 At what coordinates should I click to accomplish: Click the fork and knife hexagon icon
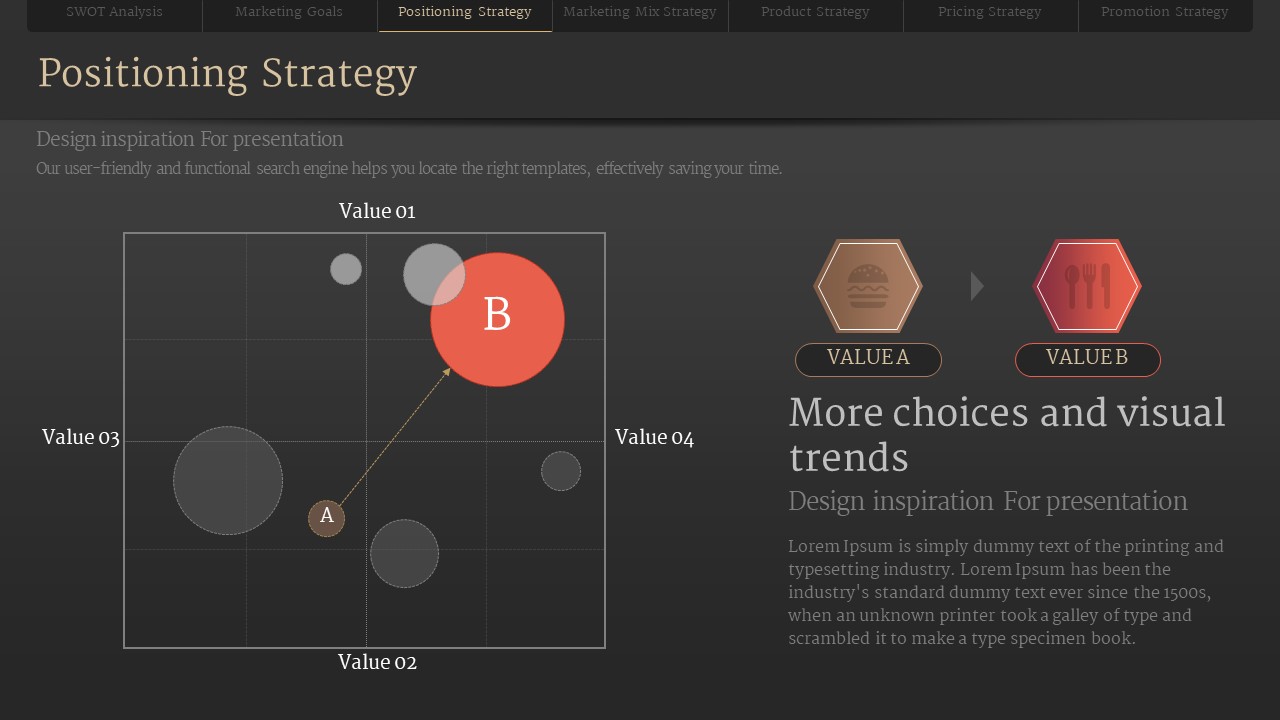tap(1087, 286)
